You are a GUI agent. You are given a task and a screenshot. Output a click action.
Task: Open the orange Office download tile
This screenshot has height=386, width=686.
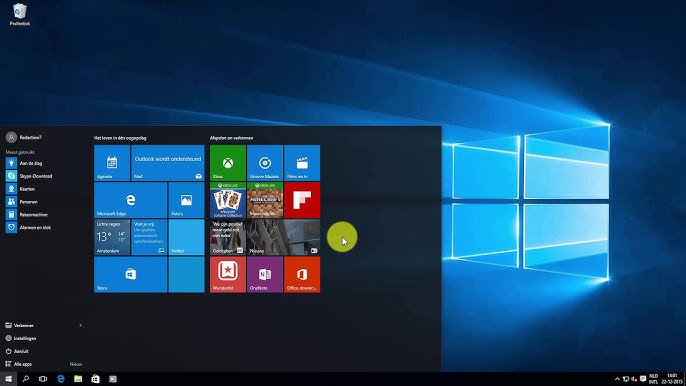[302, 274]
